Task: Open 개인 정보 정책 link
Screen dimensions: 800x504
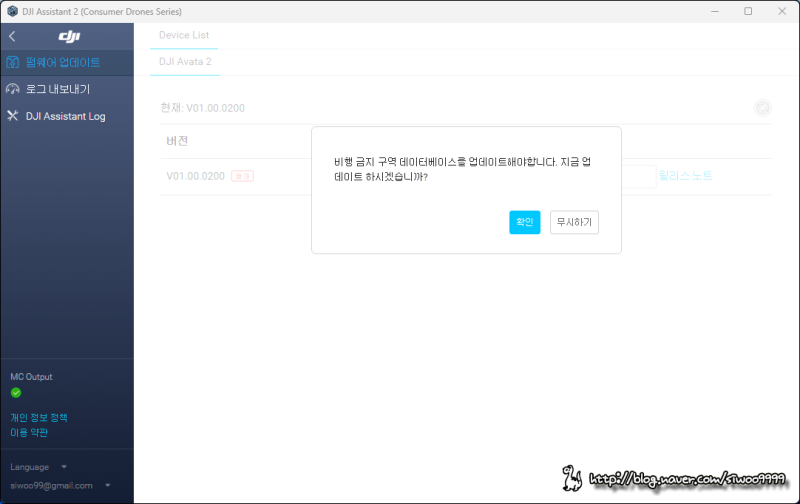Action: 39,418
